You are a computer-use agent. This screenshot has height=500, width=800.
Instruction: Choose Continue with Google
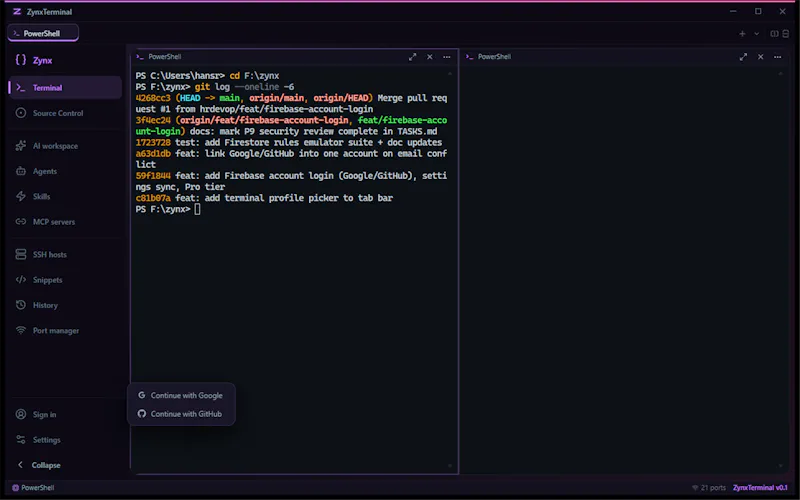(x=181, y=395)
